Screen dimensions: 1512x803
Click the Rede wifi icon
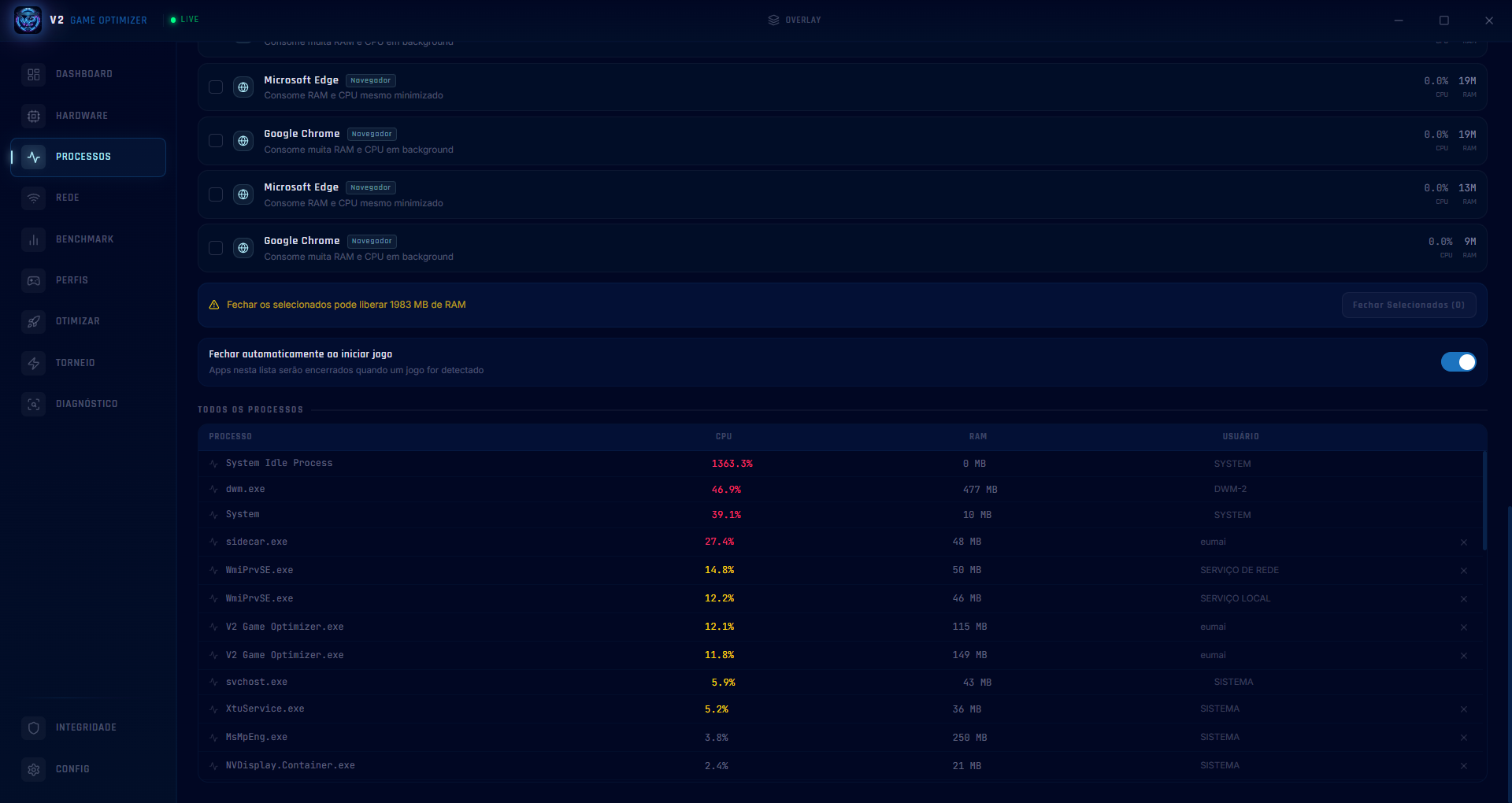click(33, 198)
